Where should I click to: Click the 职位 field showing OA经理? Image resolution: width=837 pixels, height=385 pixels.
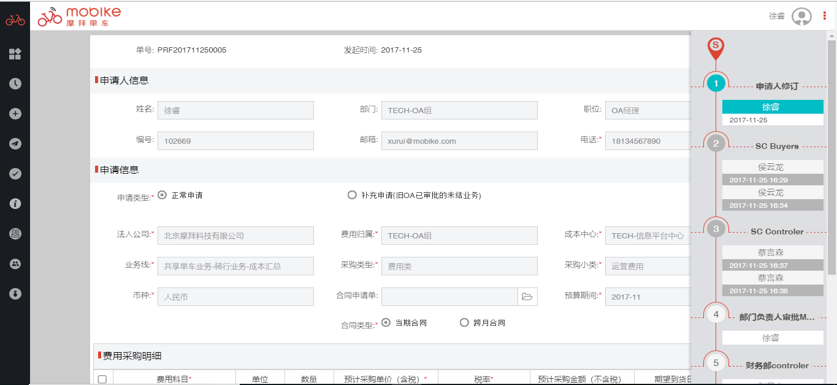click(x=648, y=111)
